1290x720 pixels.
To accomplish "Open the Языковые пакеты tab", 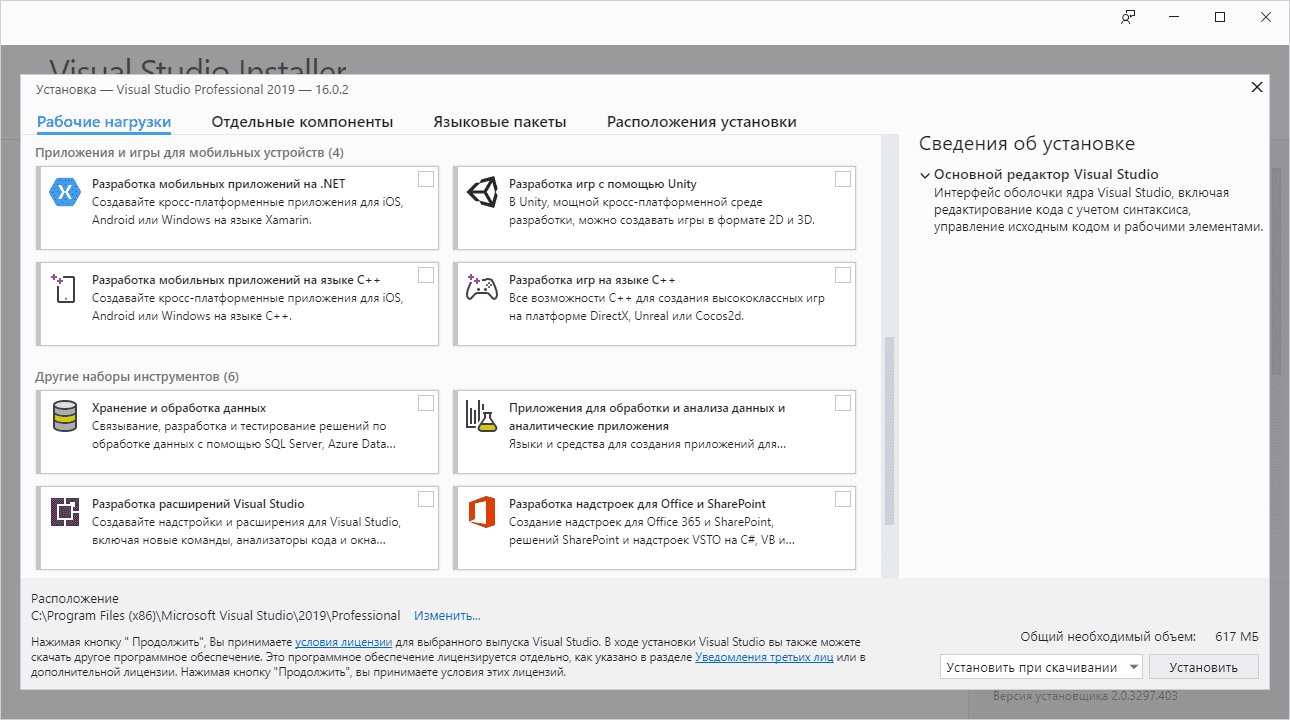I will coord(500,122).
